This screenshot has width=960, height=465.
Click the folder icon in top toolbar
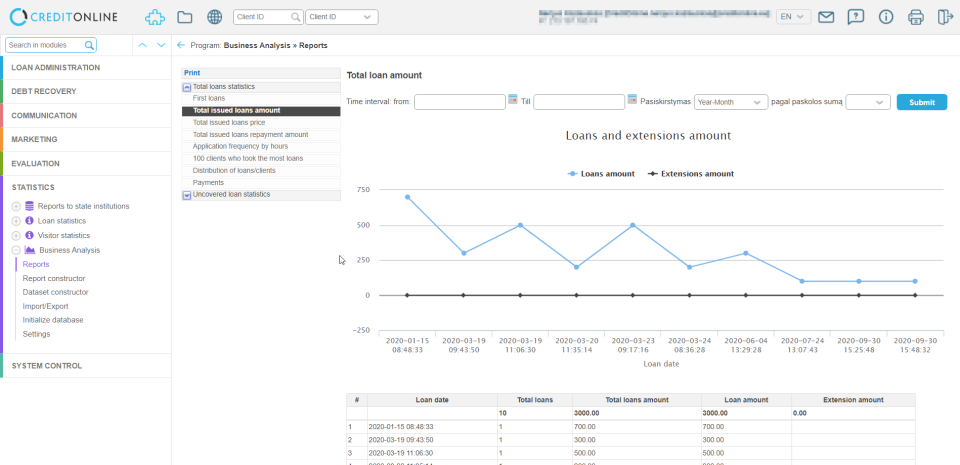(x=184, y=17)
